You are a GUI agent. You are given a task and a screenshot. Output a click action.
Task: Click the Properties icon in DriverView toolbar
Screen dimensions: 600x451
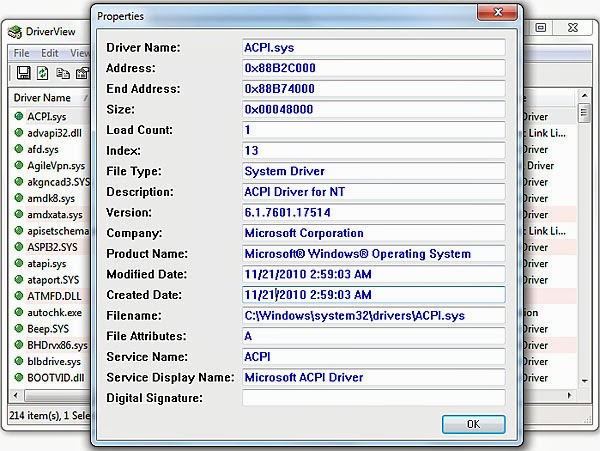pyautogui.click(x=82, y=73)
